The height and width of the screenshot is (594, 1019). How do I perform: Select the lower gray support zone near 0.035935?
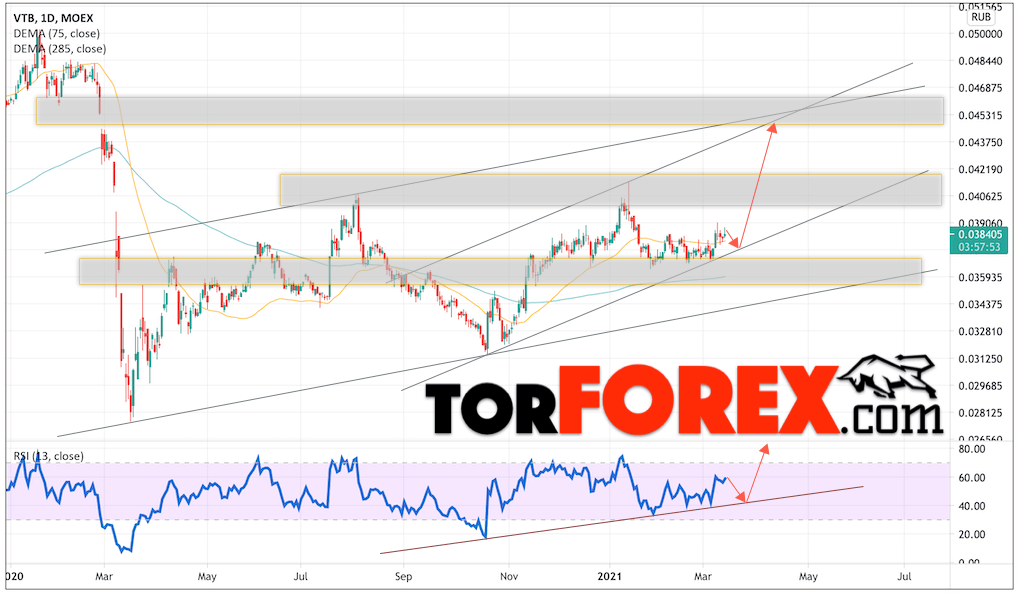[500, 271]
